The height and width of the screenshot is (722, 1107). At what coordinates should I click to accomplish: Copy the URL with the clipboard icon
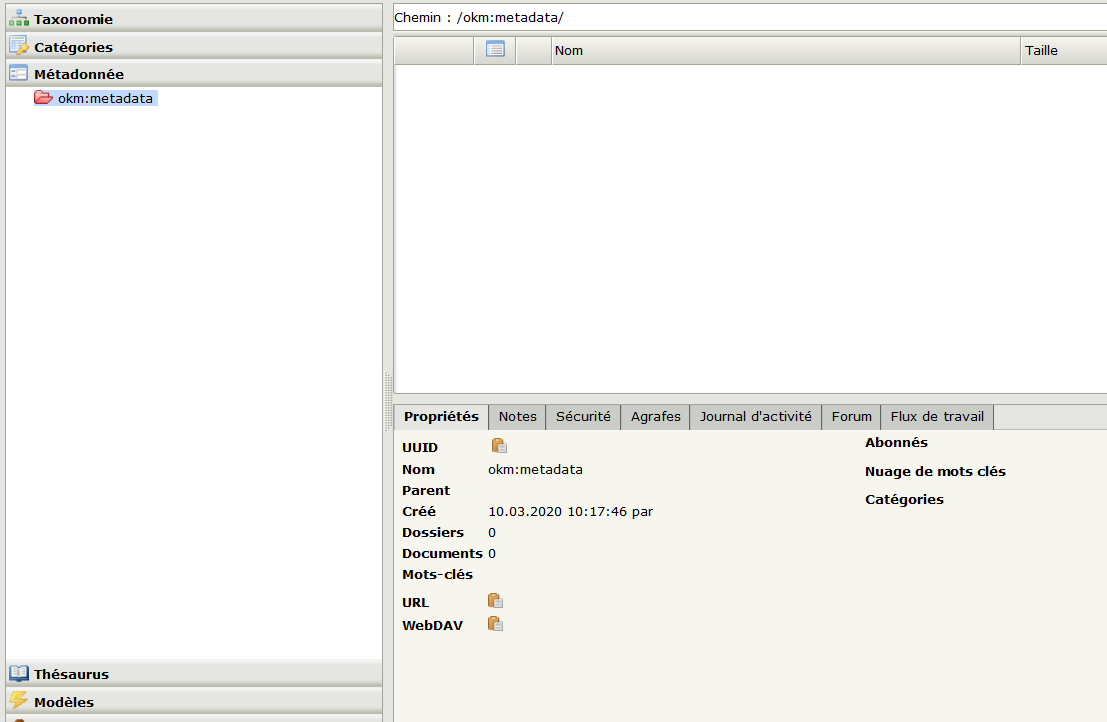tap(494, 600)
